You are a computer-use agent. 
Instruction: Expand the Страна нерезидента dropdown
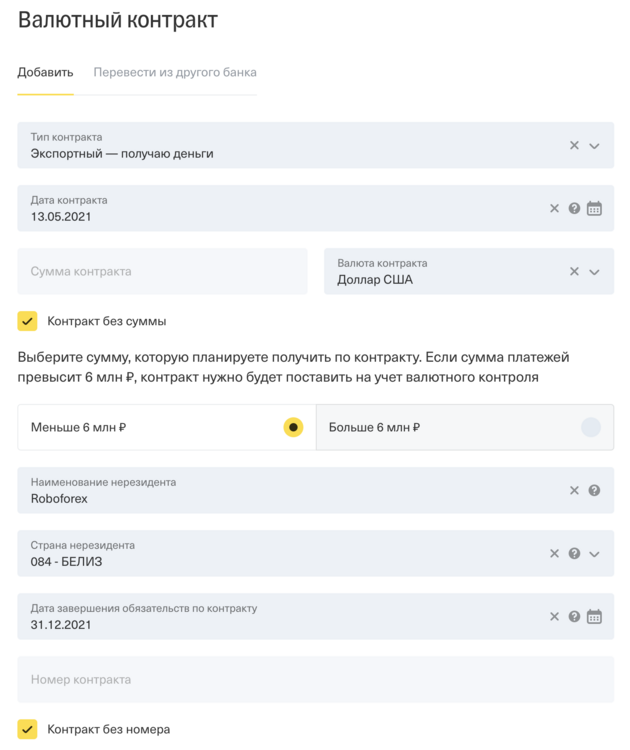point(594,554)
